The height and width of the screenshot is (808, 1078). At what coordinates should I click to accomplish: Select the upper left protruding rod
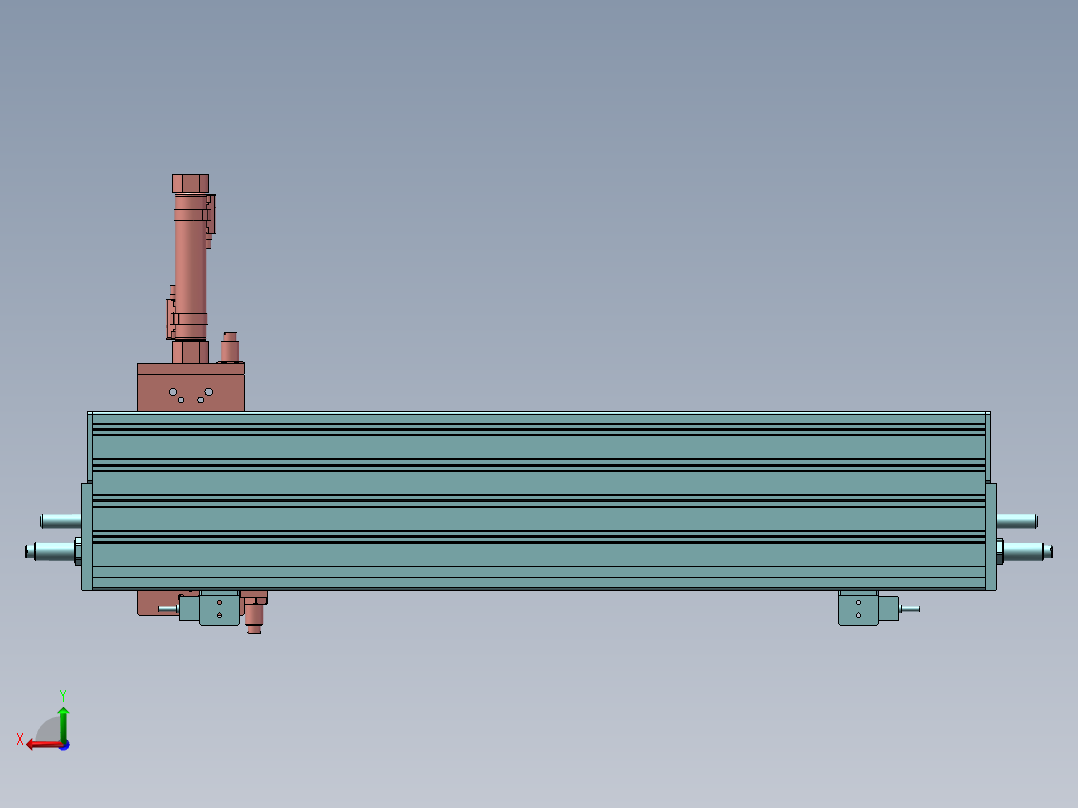coord(60,520)
